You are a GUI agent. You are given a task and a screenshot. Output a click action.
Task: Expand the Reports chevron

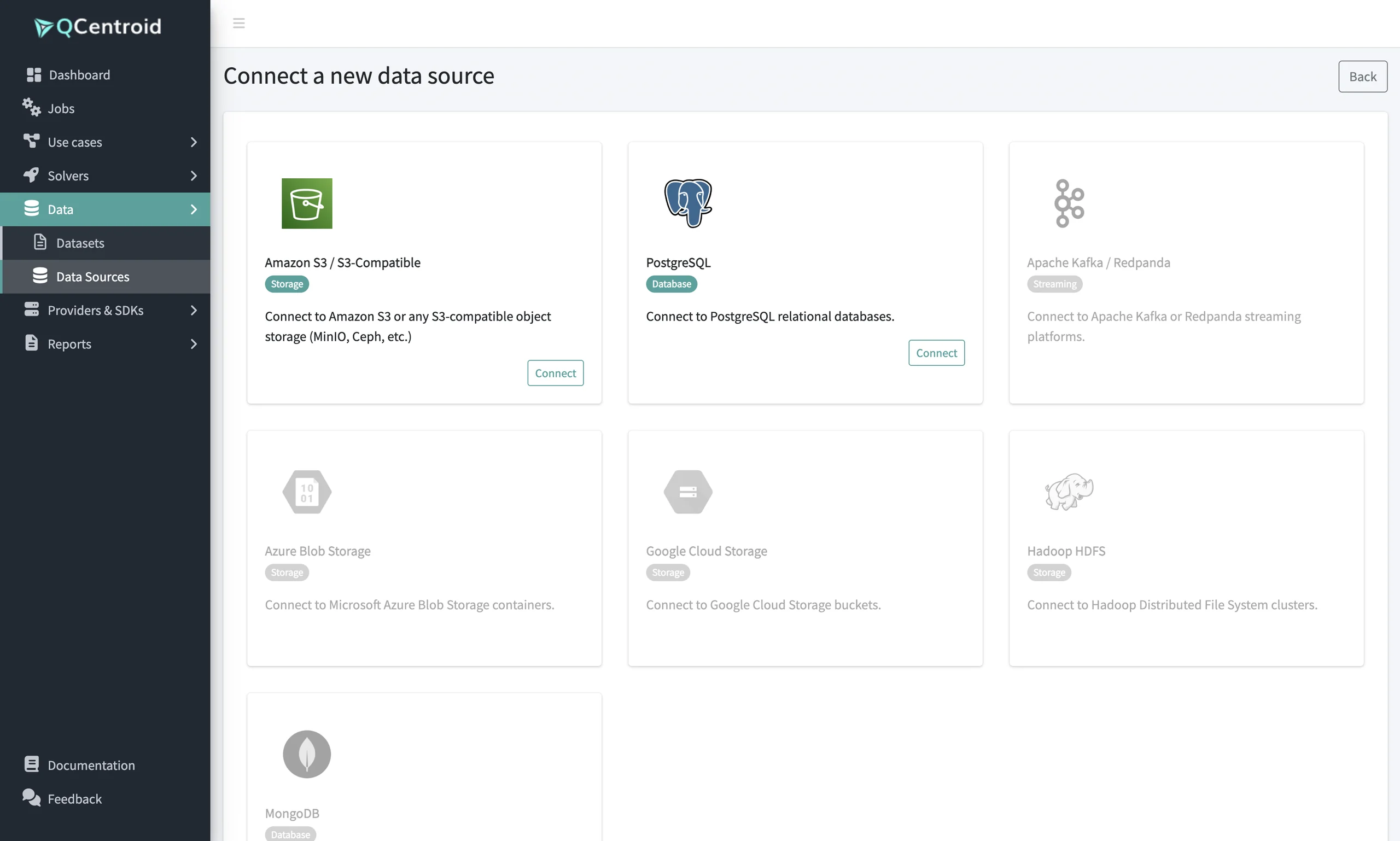194,344
